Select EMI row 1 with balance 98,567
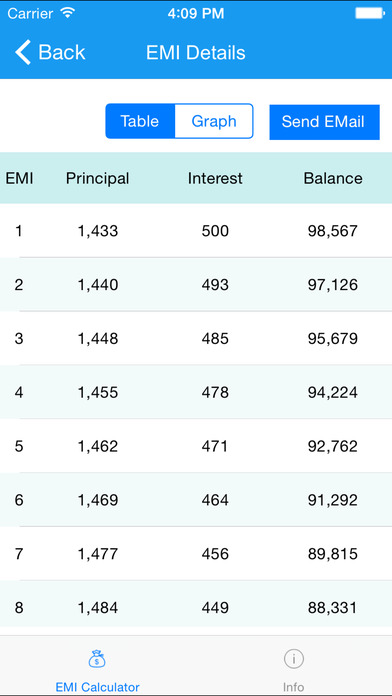 196,231
